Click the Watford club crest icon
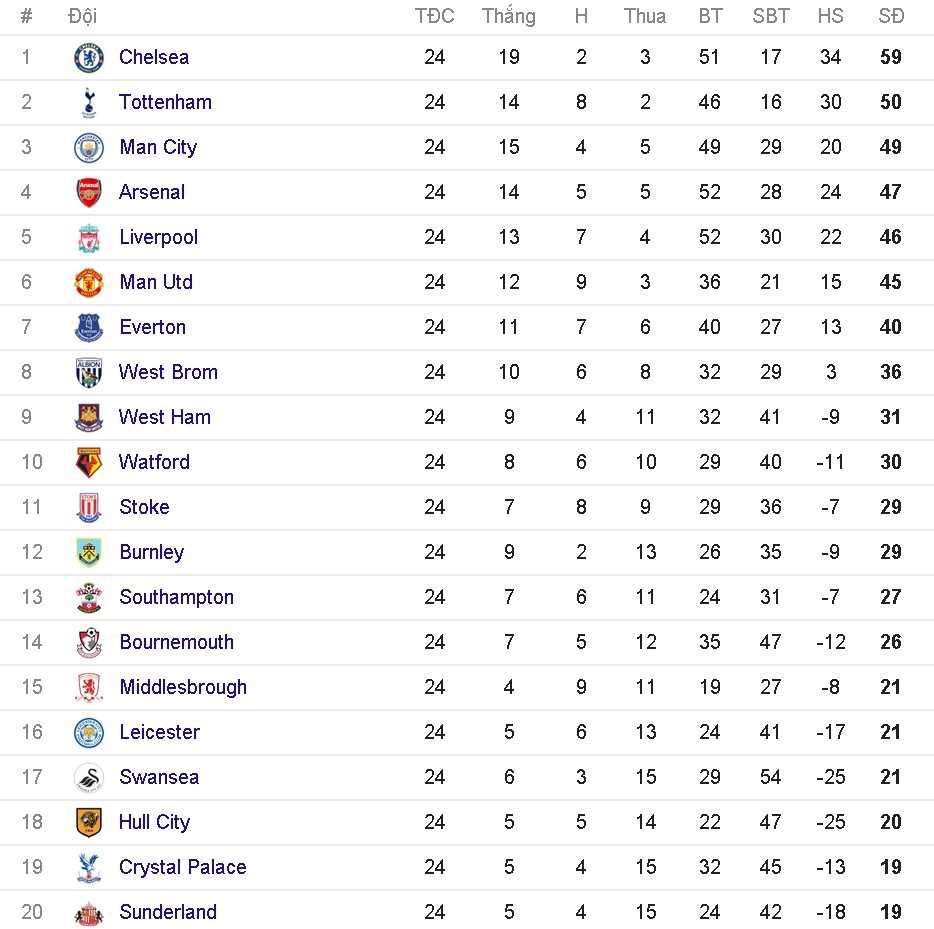Image resolution: width=934 pixels, height=929 pixels. coord(89,462)
